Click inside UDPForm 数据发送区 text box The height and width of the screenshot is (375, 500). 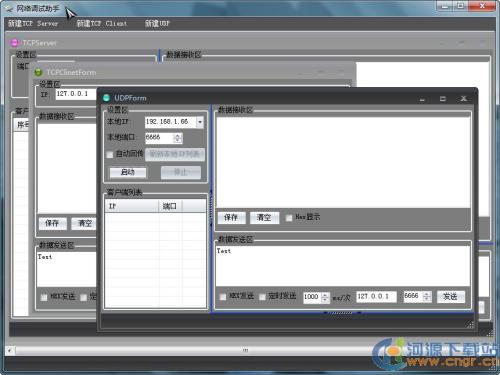(343, 266)
